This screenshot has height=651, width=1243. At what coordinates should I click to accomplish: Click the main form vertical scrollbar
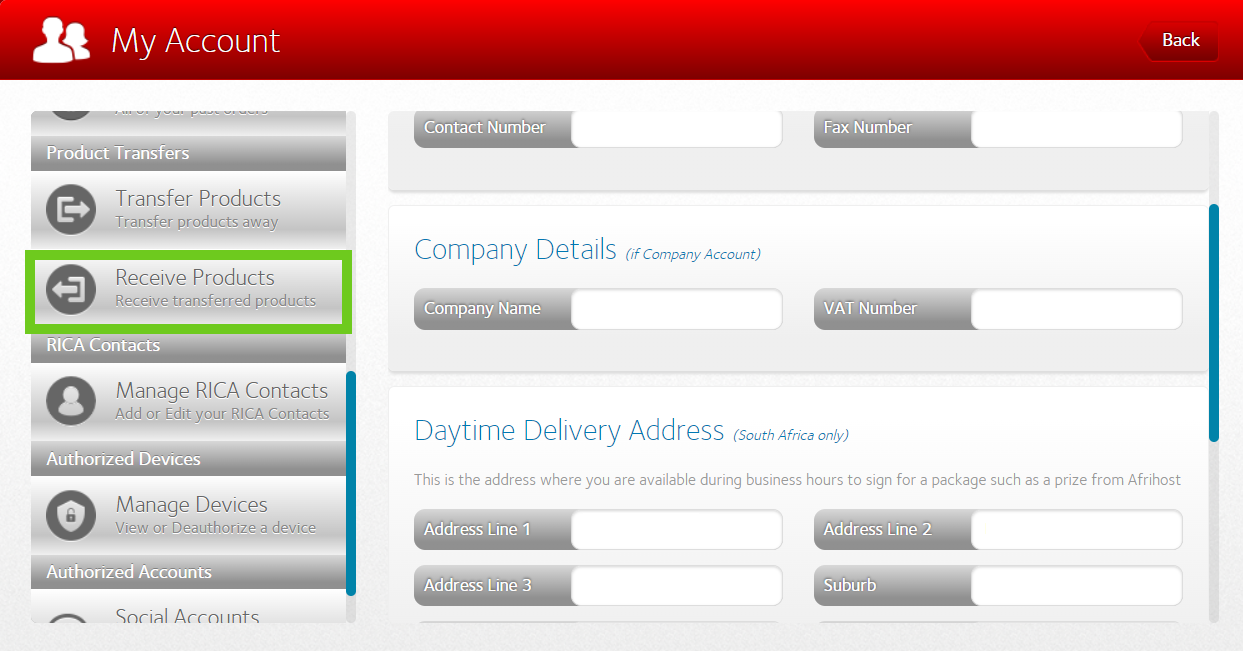pyautogui.click(x=1214, y=322)
